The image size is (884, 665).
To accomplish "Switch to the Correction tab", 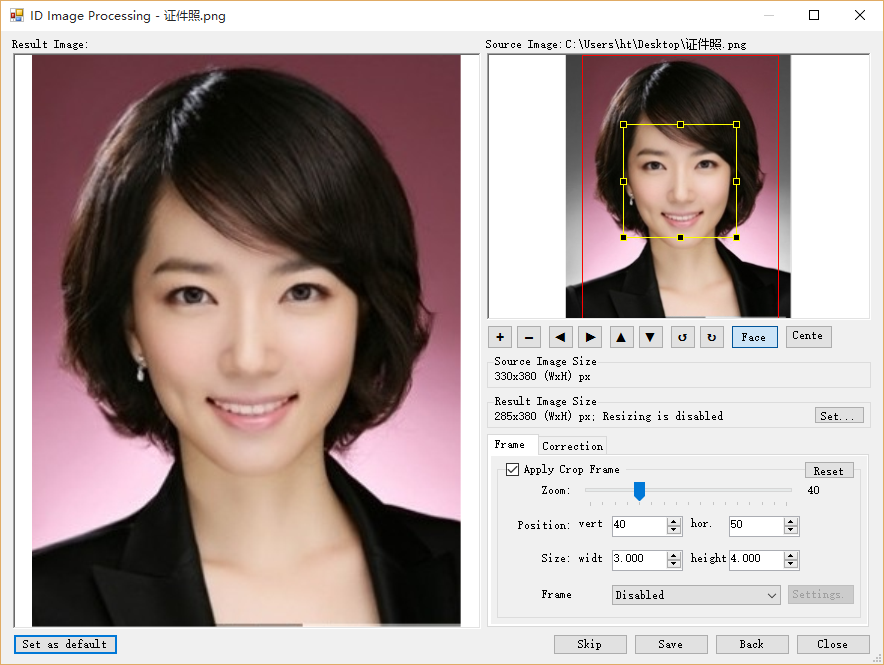I will (572, 446).
